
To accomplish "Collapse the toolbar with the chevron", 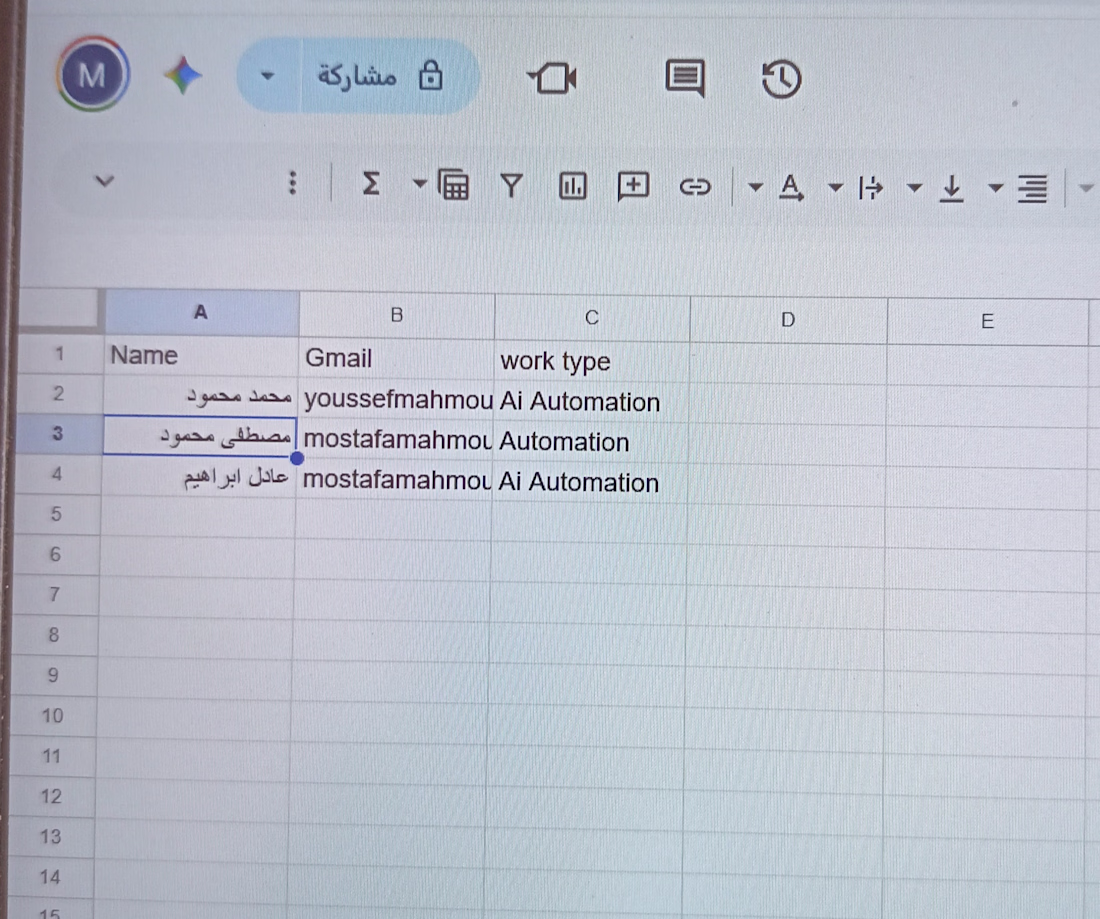I will coord(105,182).
